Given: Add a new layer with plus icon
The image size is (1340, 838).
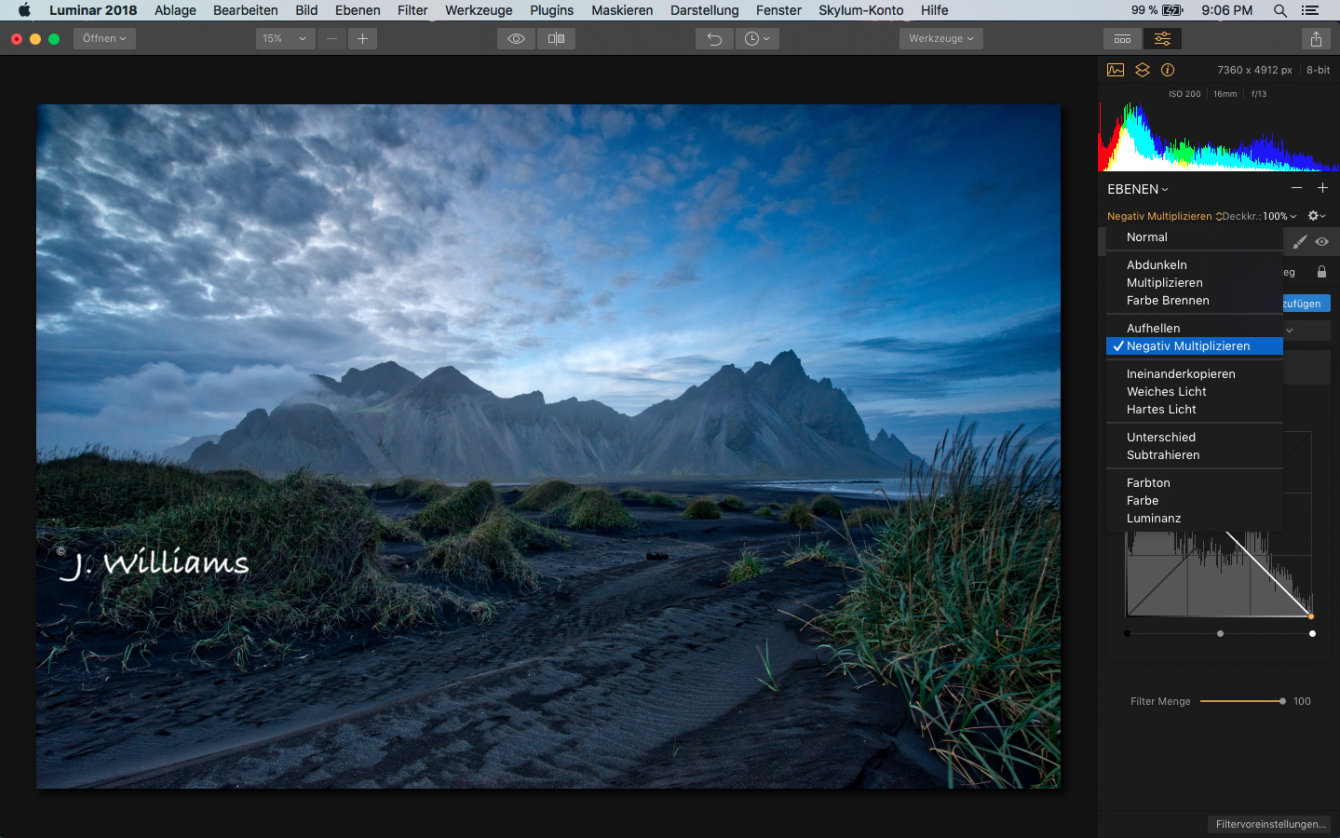Looking at the screenshot, I should (1322, 188).
